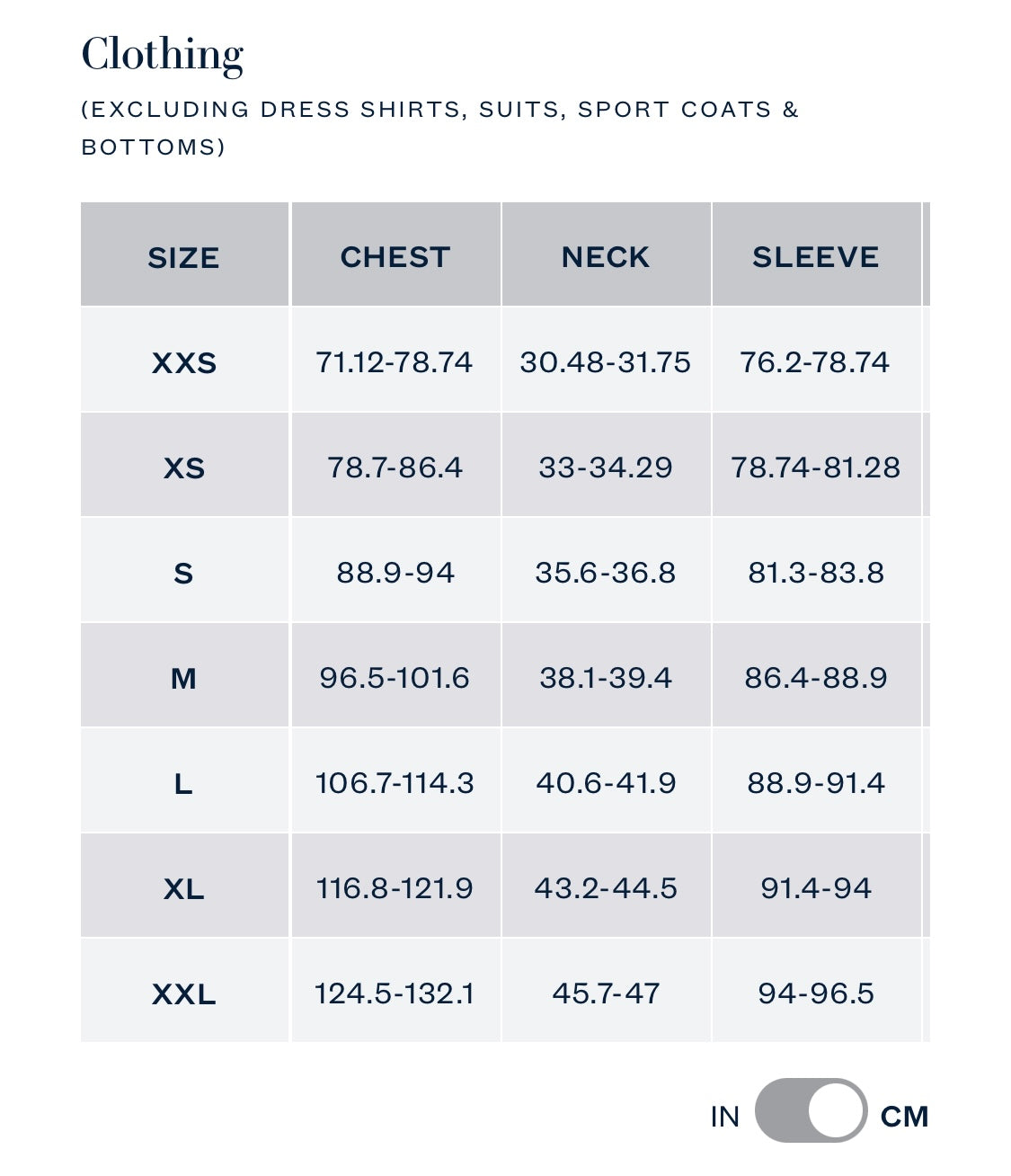Click the L size row label
Screen dimensions: 1011x1176
[183, 783]
